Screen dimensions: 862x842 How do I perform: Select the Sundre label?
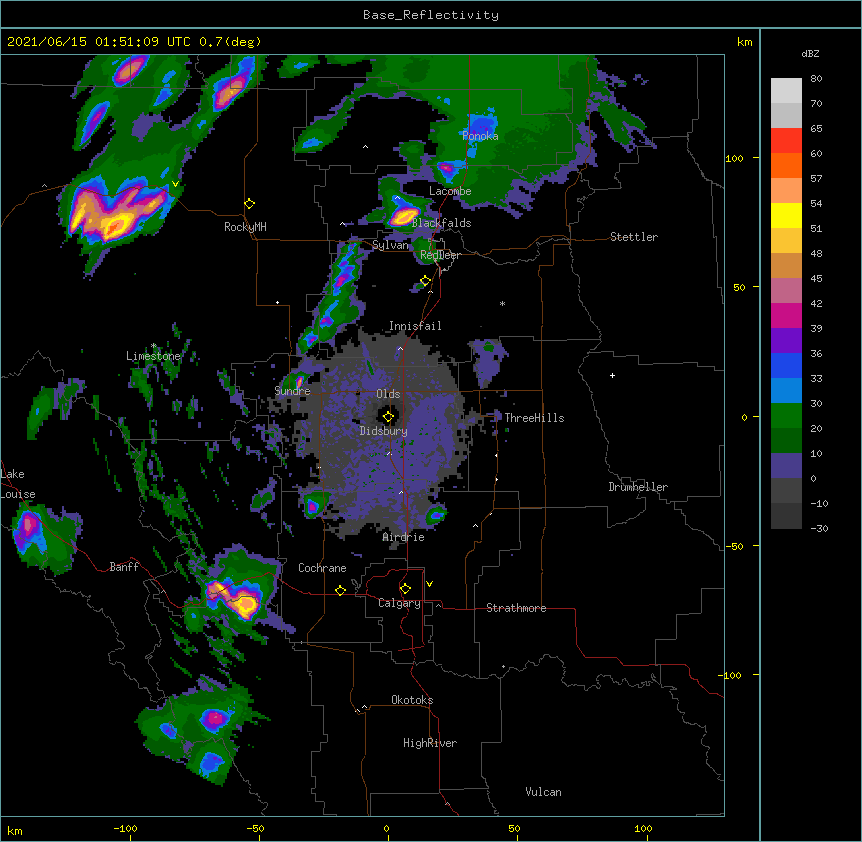click(292, 391)
